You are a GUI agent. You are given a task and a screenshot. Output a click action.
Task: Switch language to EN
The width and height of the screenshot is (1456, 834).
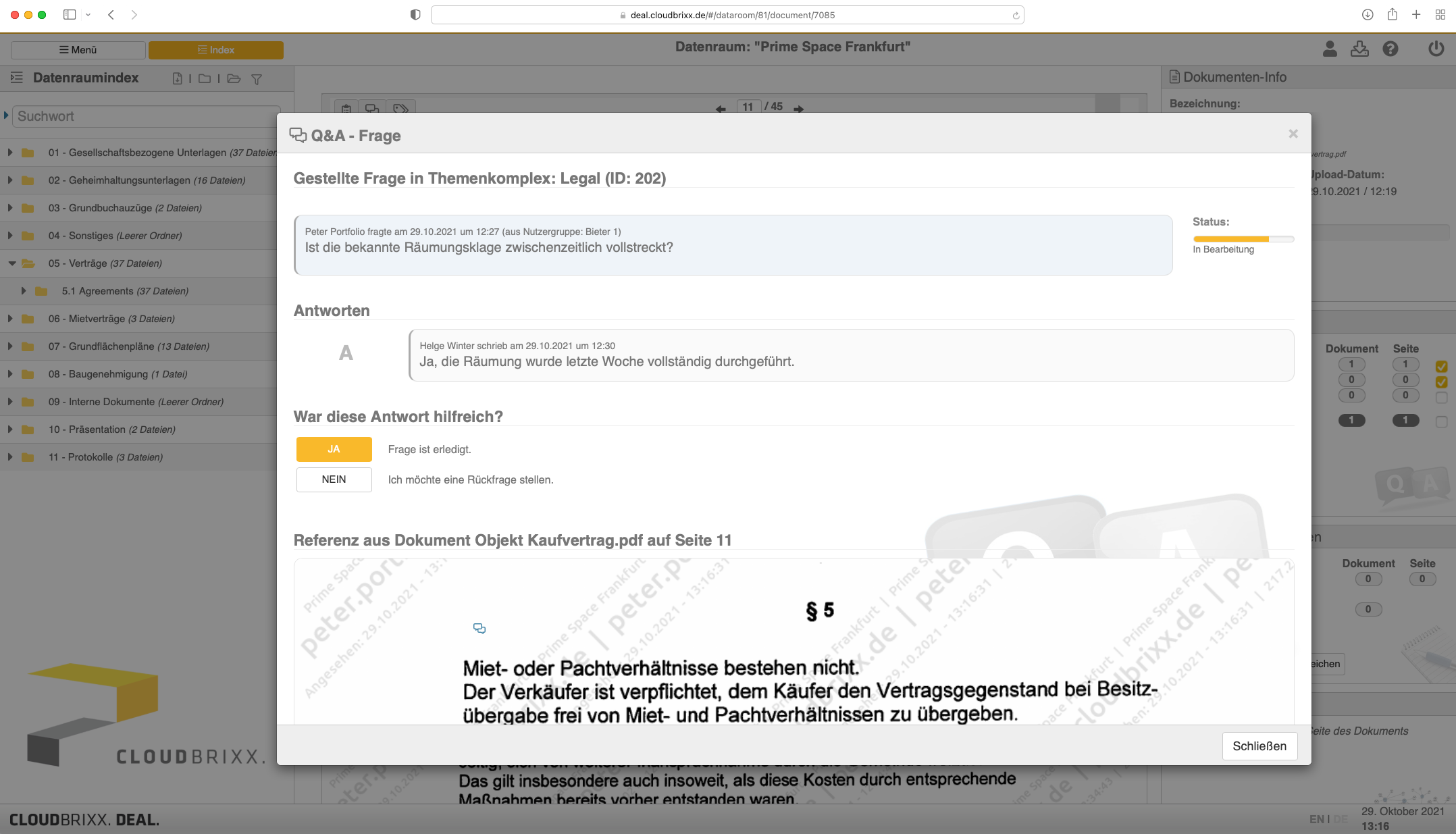[x=1316, y=819]
